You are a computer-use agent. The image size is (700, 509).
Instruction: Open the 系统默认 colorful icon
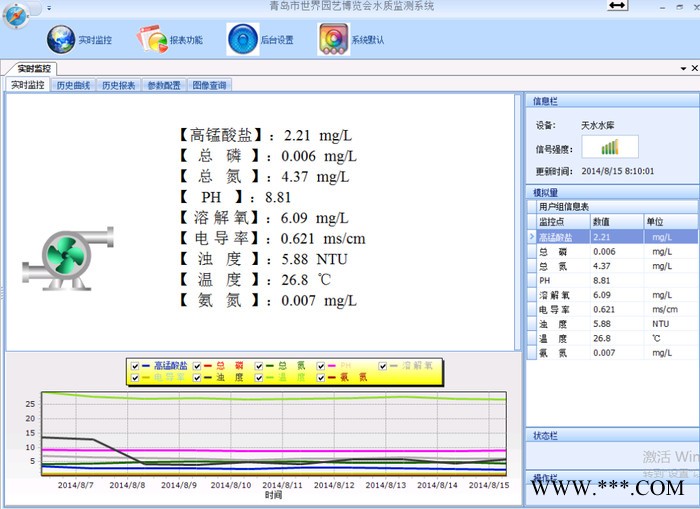point(333,39)
